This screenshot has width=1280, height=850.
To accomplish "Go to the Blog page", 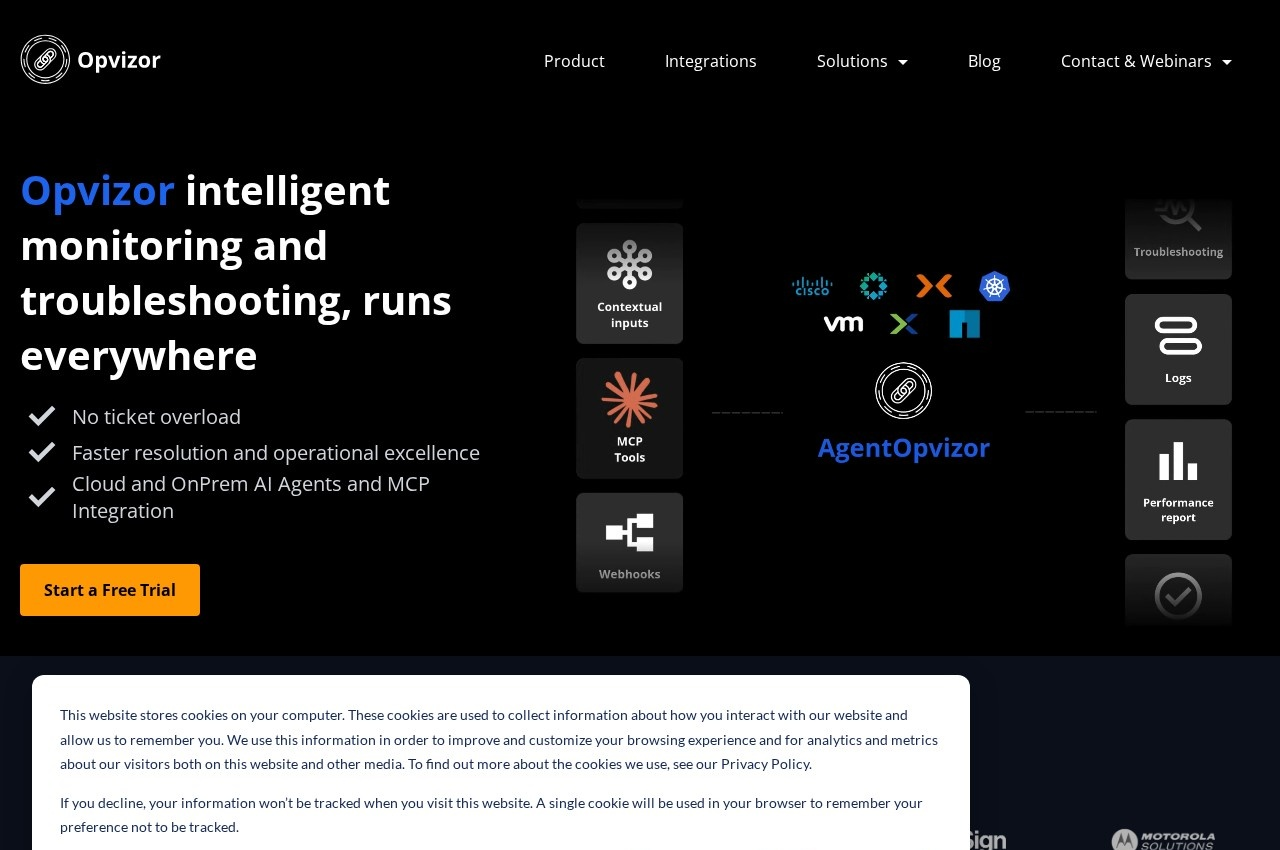I will [984, 61].
